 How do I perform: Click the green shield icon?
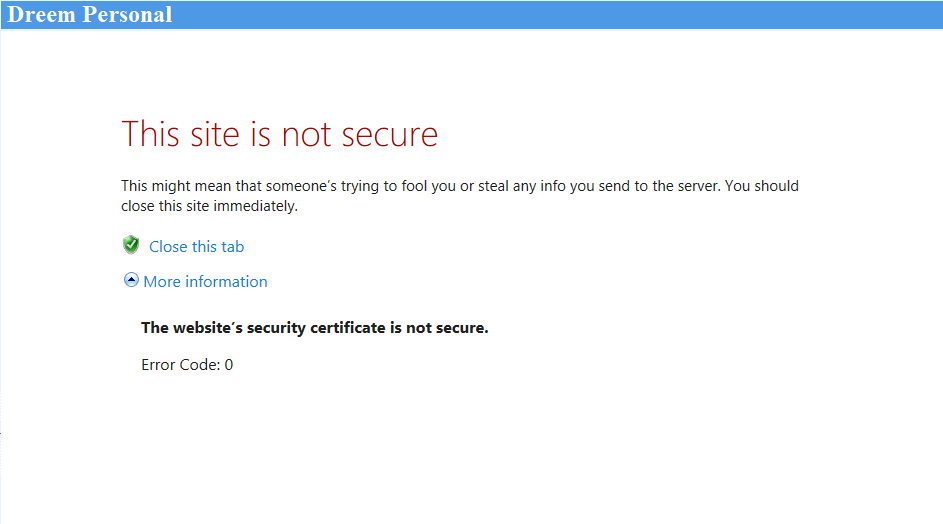pyautogui.click(x=131, y=245)
